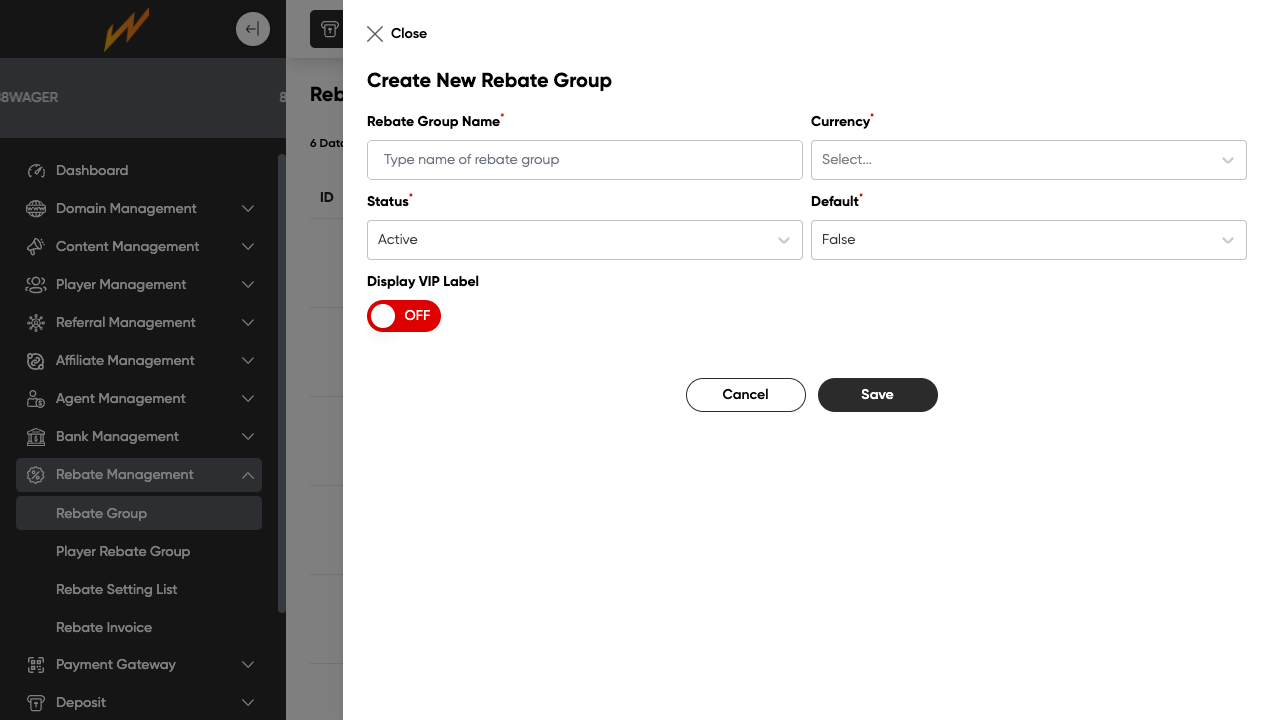Click the sidebar vertical scrollbar

pyautogui.click(x=282, y=383)
